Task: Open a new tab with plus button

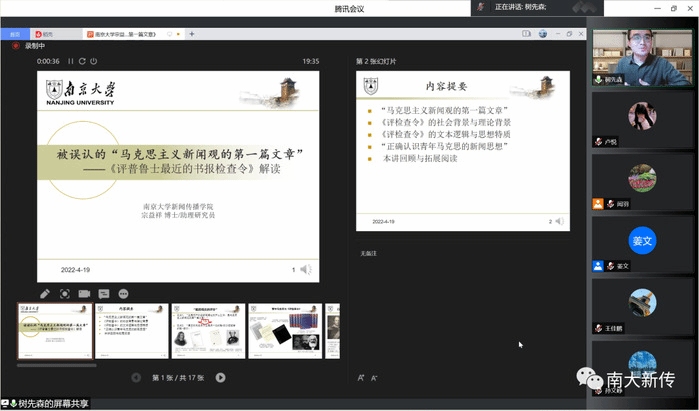Action: click(x=192, y=33)
